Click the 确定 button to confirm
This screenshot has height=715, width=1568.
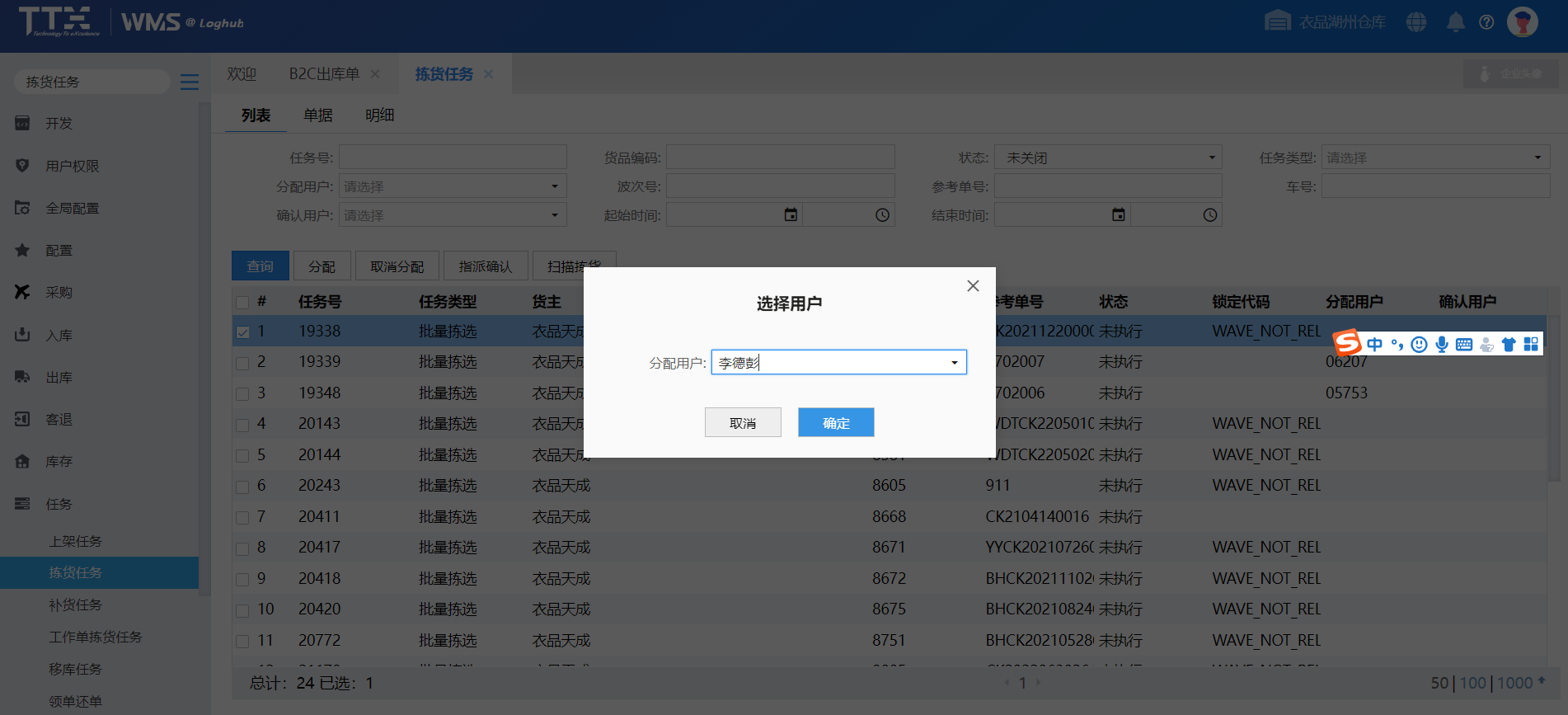(835, 423)
